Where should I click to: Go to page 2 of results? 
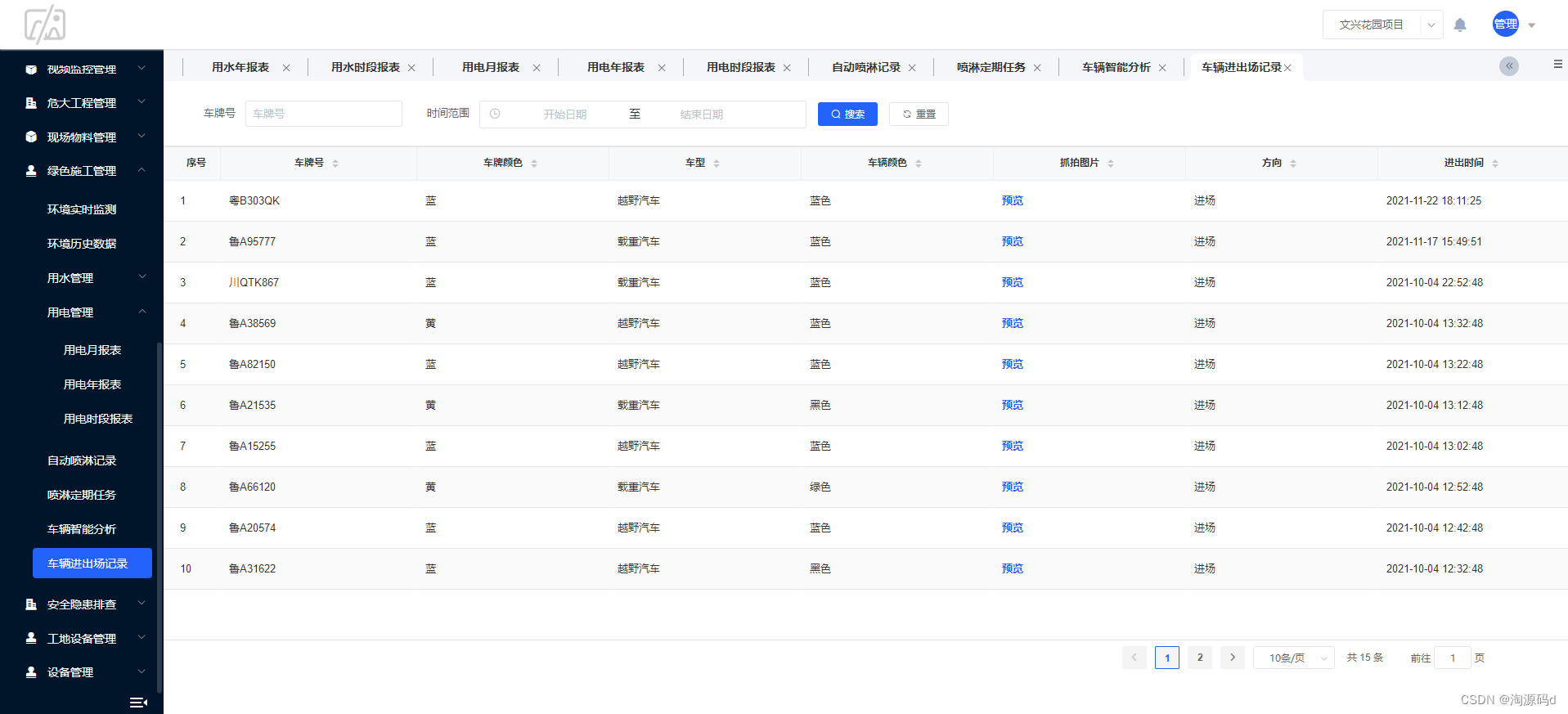[x=1200, y=658]
